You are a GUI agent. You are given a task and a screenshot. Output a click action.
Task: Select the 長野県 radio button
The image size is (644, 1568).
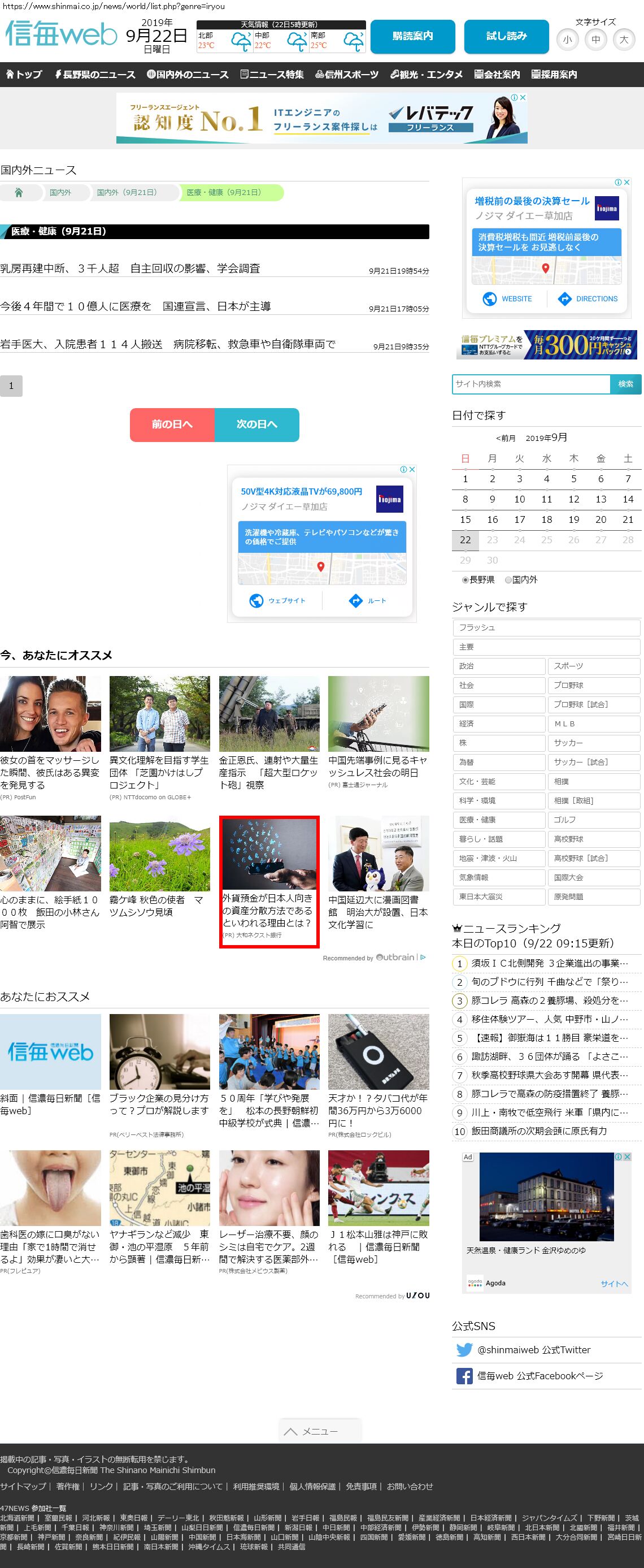point(465,580)
